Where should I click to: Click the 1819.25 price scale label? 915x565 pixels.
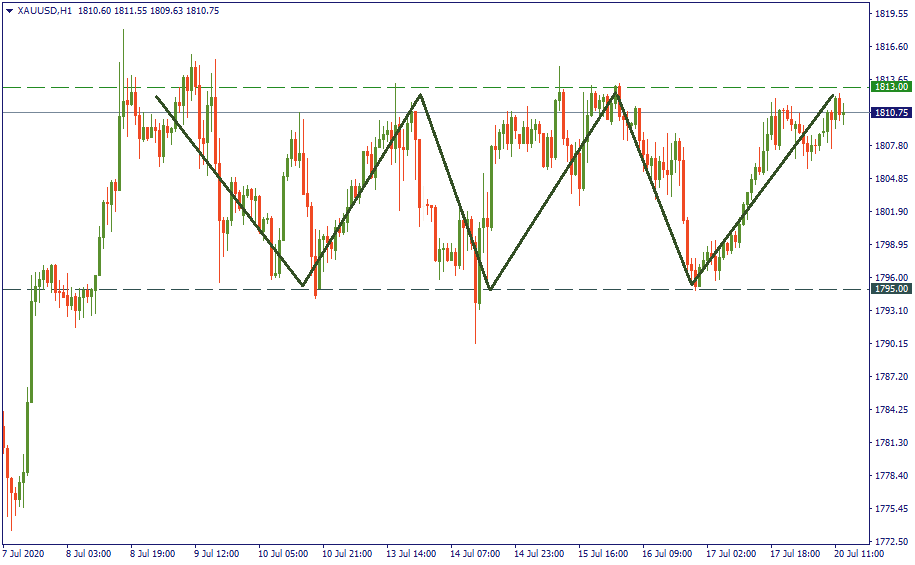pyautogui.click(x=890, y=14)
